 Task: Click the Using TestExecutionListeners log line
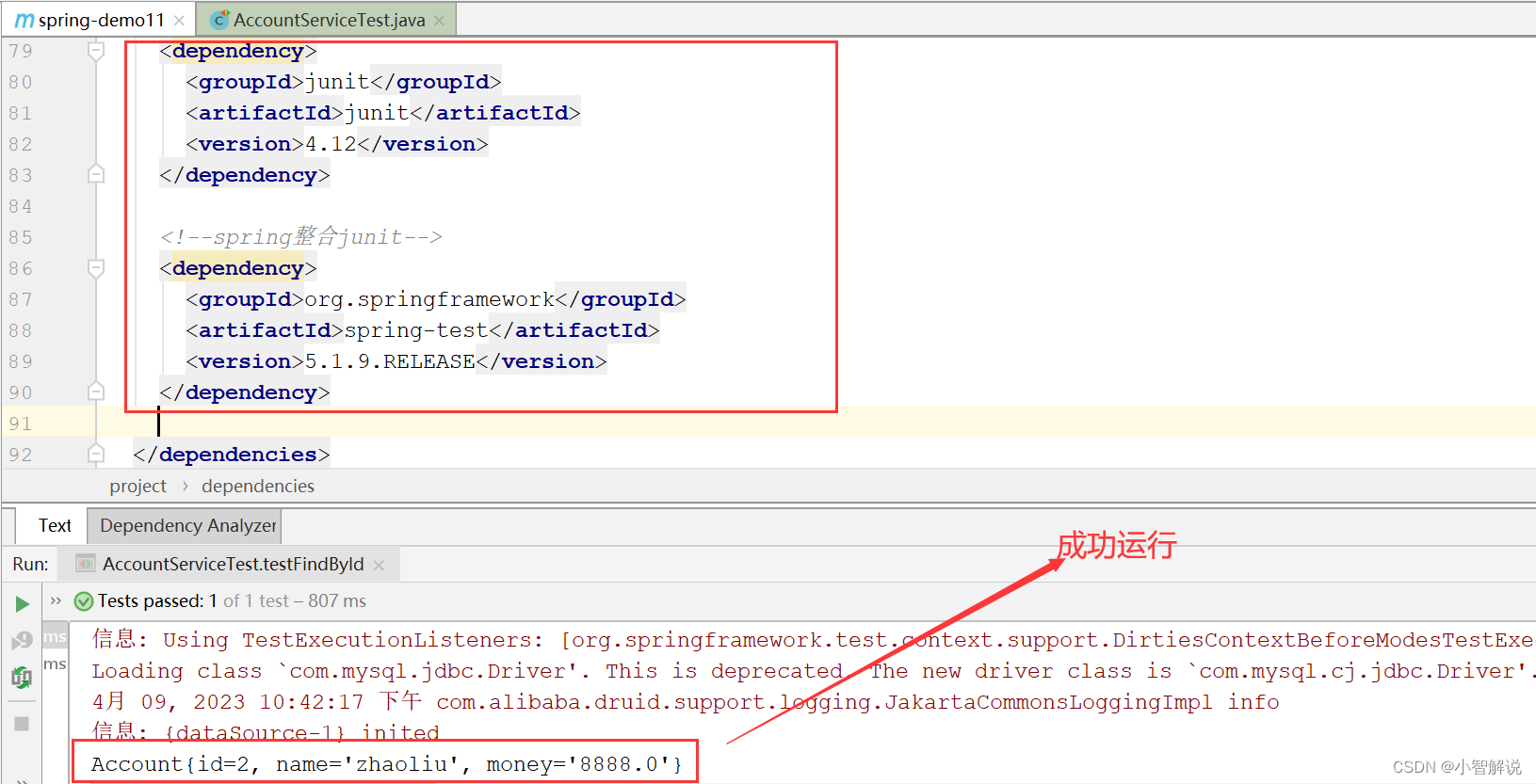pos(813,640)
